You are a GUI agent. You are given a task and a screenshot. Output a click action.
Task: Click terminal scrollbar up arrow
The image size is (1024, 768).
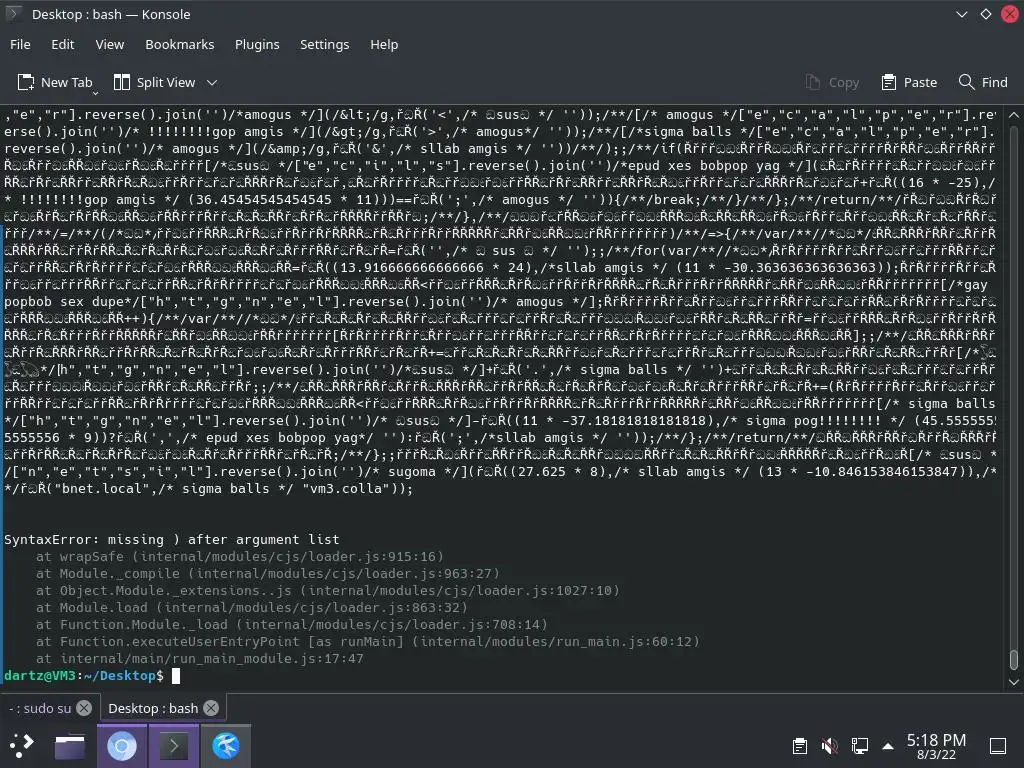(x=1014, y=115)
